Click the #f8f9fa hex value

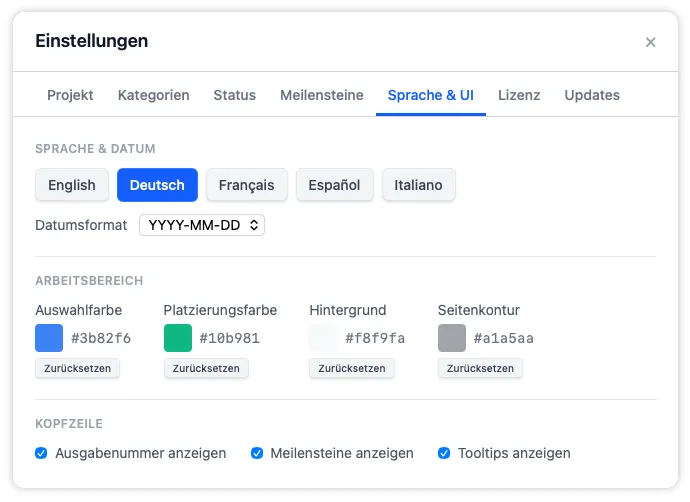pos(375,338)
